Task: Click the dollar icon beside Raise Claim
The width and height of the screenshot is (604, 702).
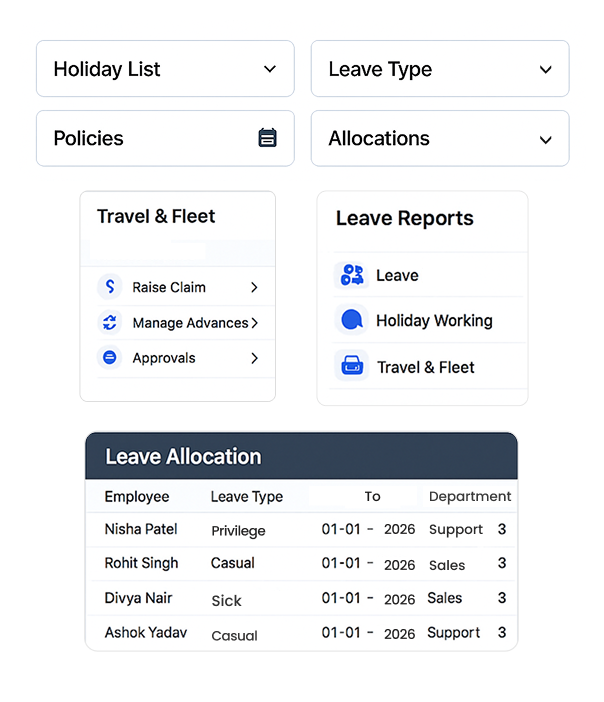Action: coord(110,287)
